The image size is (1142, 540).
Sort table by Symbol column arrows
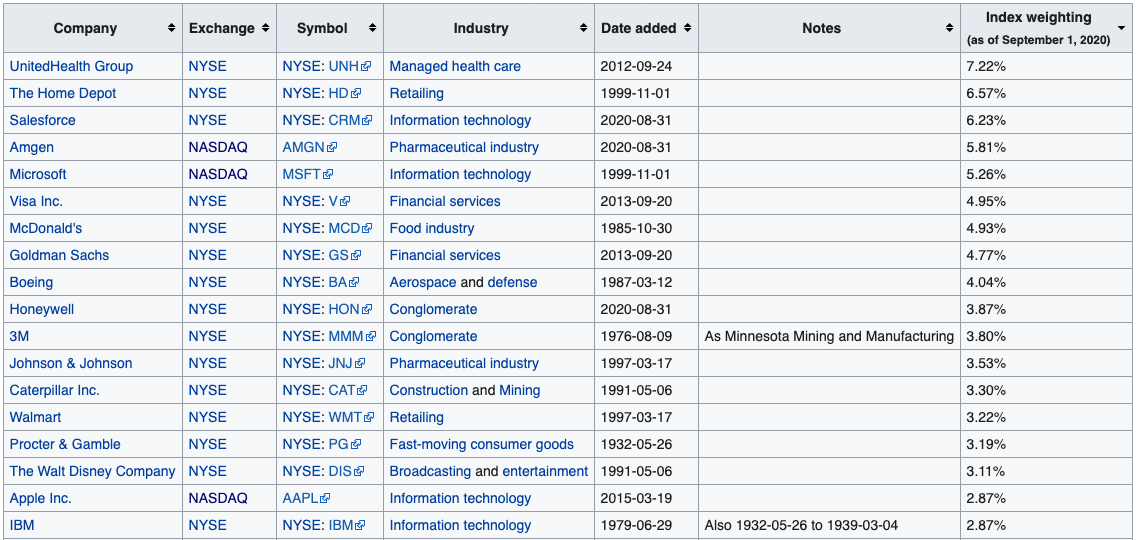[x=372, y=28]
